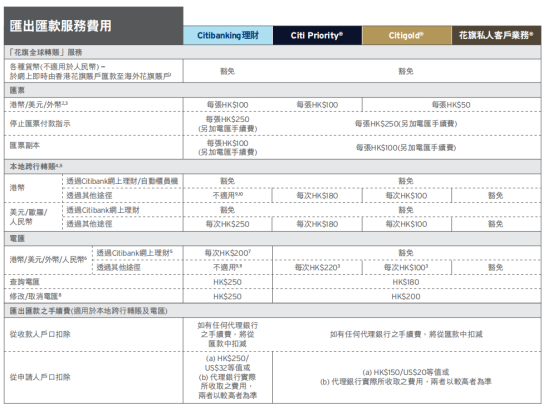Viewport: 554px width, 409px height.
Task: Click the HK$180 查詢電匯 fee cell
Action: (406, 282)
